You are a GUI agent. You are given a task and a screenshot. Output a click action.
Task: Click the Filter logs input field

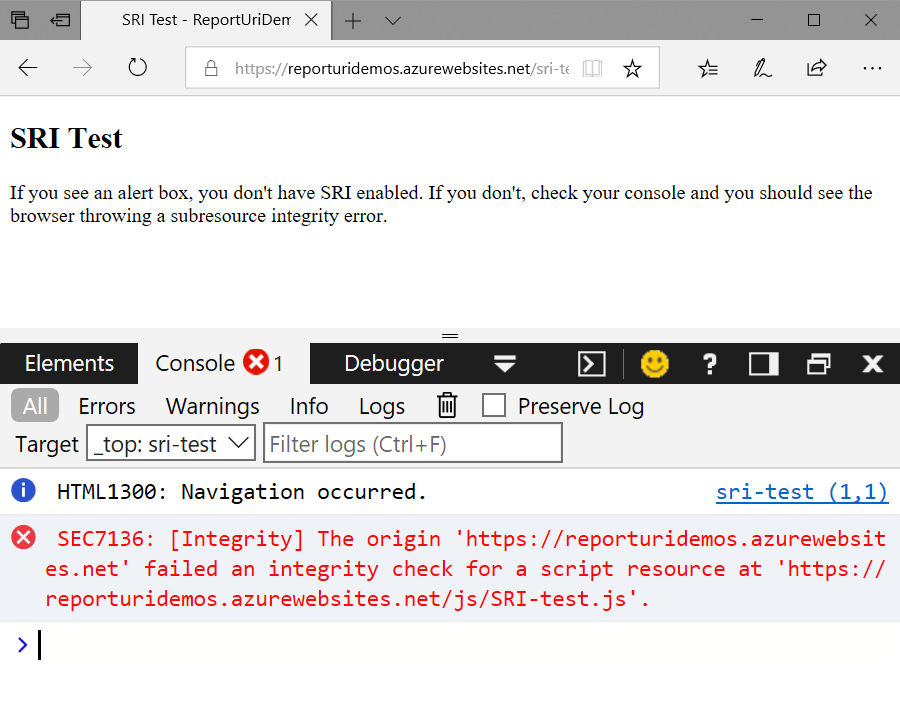click(x=413, y=443)
